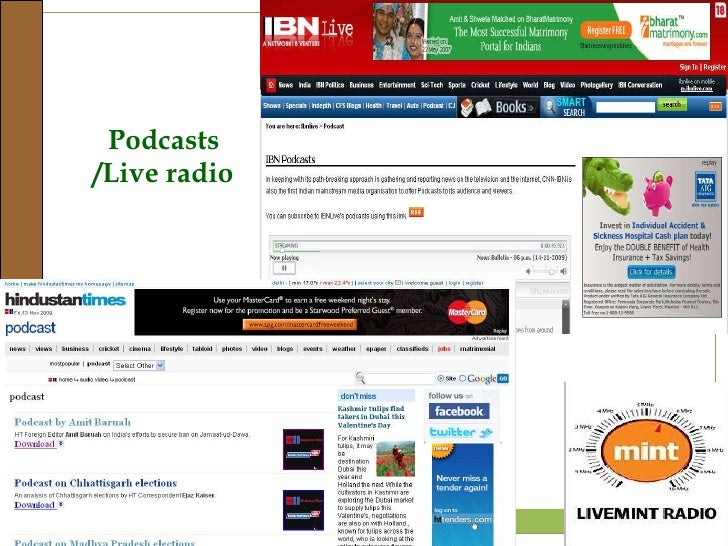Open the Chhattisgarh elections podcast thumbnail
The height and width of the screenshot is (546, 728).
click(x=303, y=510)
